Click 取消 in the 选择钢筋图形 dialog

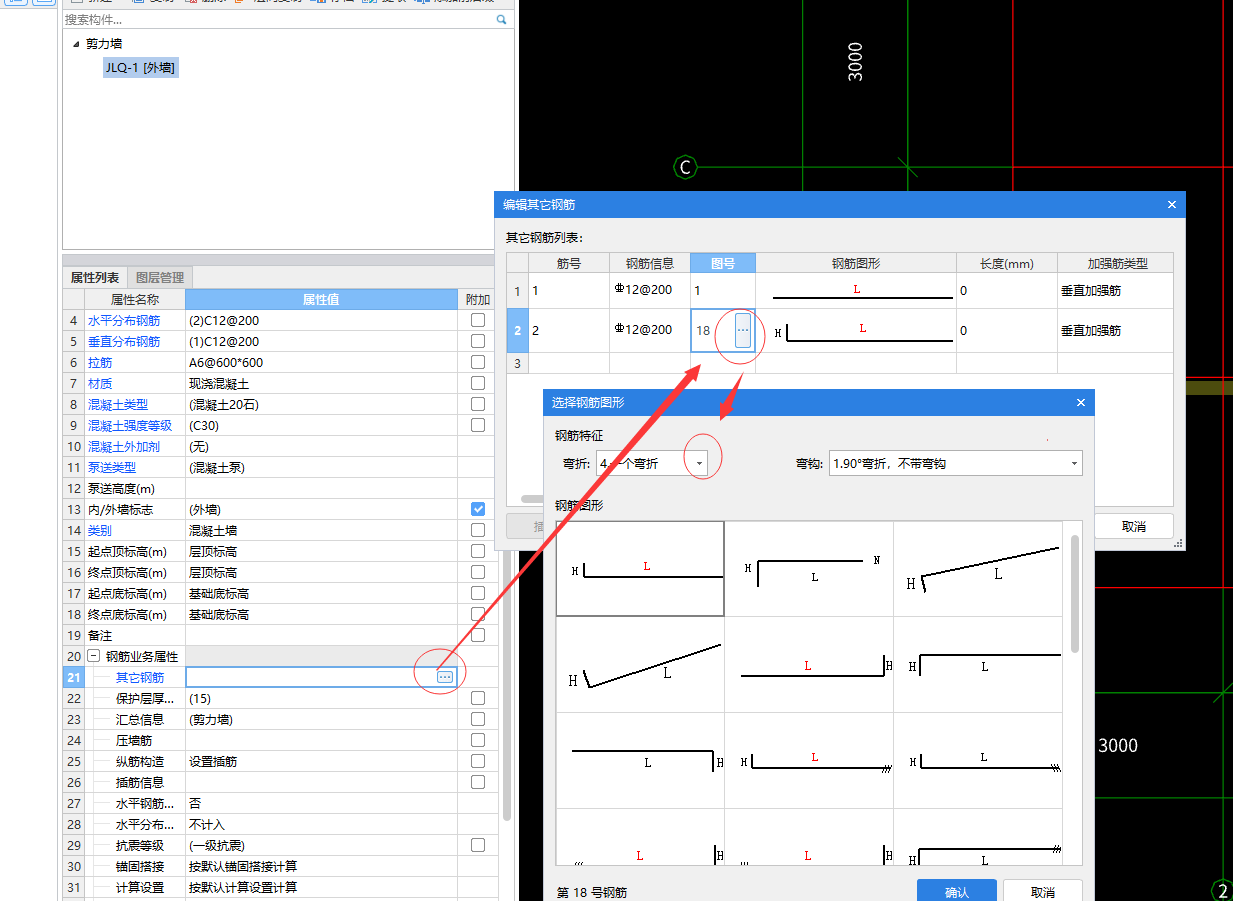point(1043,891)
